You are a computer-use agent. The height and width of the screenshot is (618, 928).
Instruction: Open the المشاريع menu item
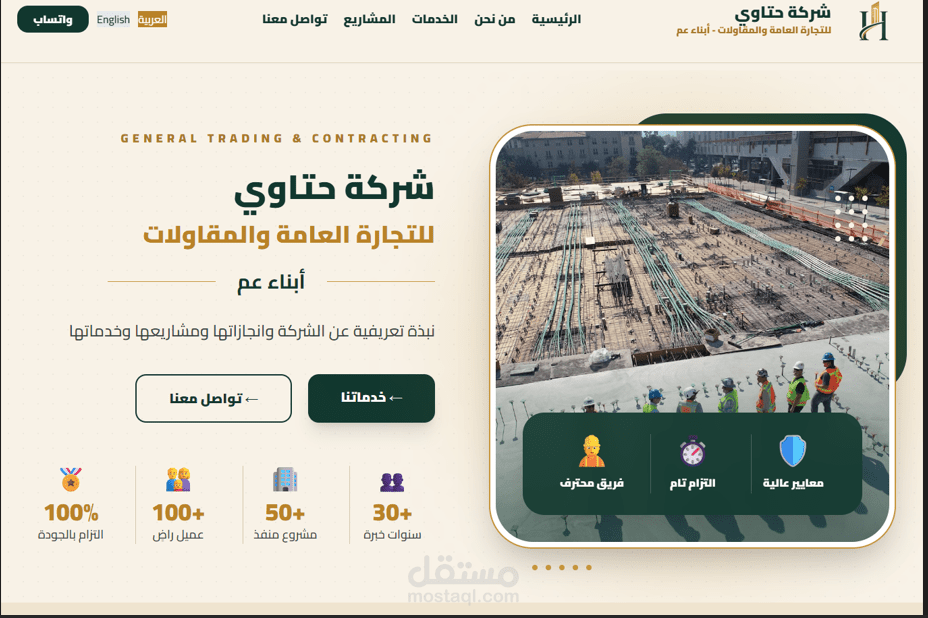point(369,20)
